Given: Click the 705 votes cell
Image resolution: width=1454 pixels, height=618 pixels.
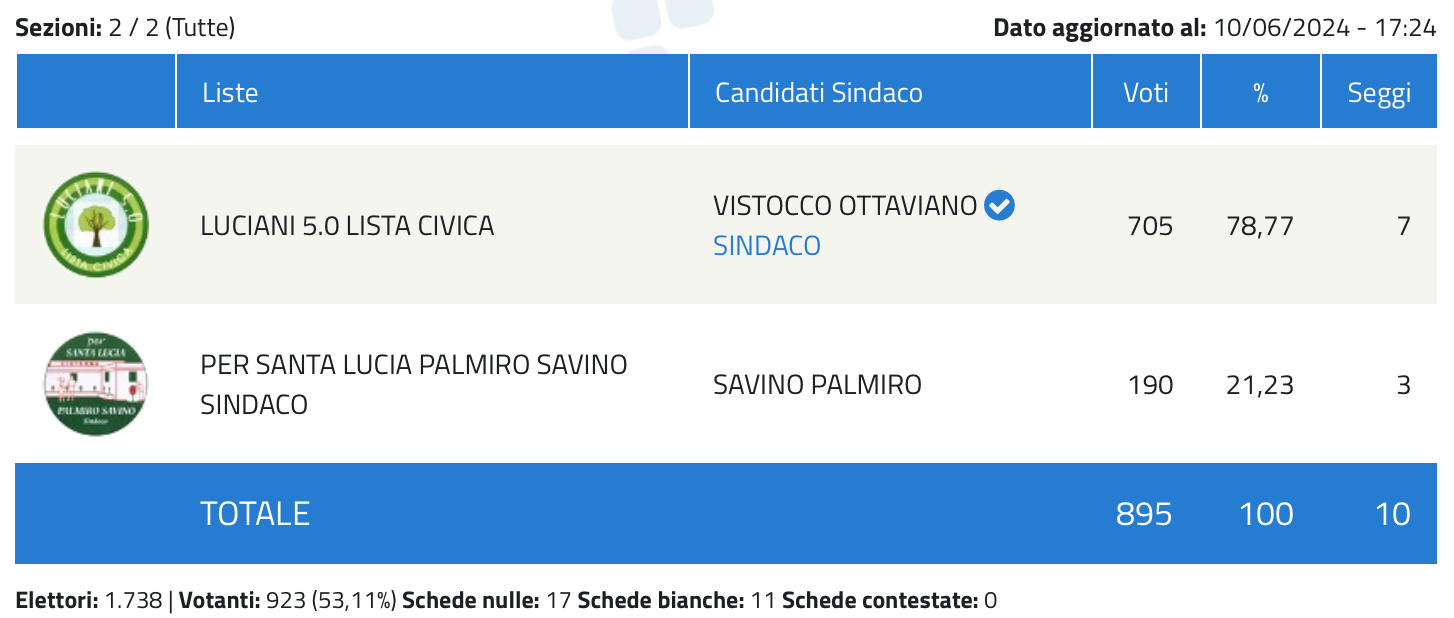Looking at the screenshot, I should coord(1150,226).
